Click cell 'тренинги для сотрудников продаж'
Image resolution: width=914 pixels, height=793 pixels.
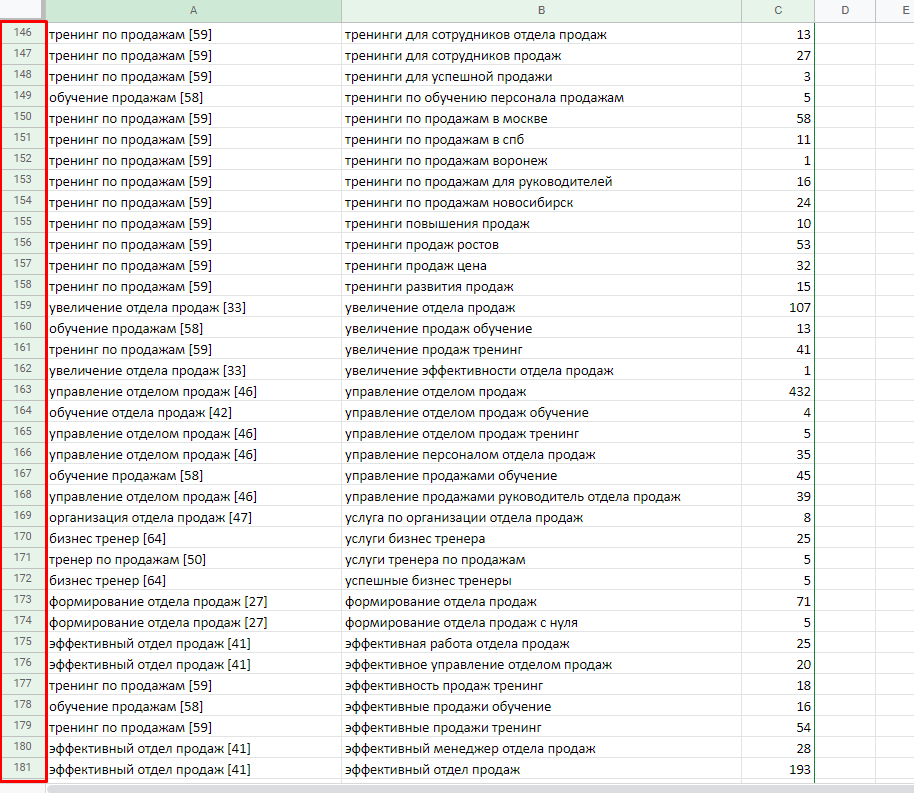coord(541,56)
